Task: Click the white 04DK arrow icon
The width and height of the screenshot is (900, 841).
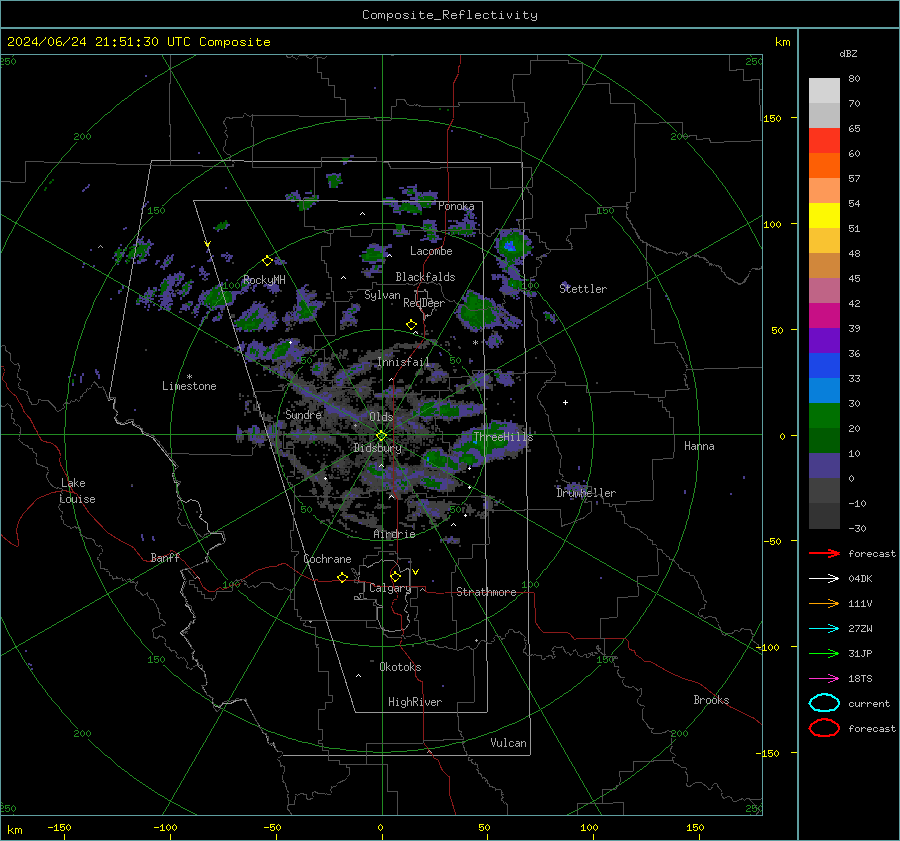Action: 824,579
